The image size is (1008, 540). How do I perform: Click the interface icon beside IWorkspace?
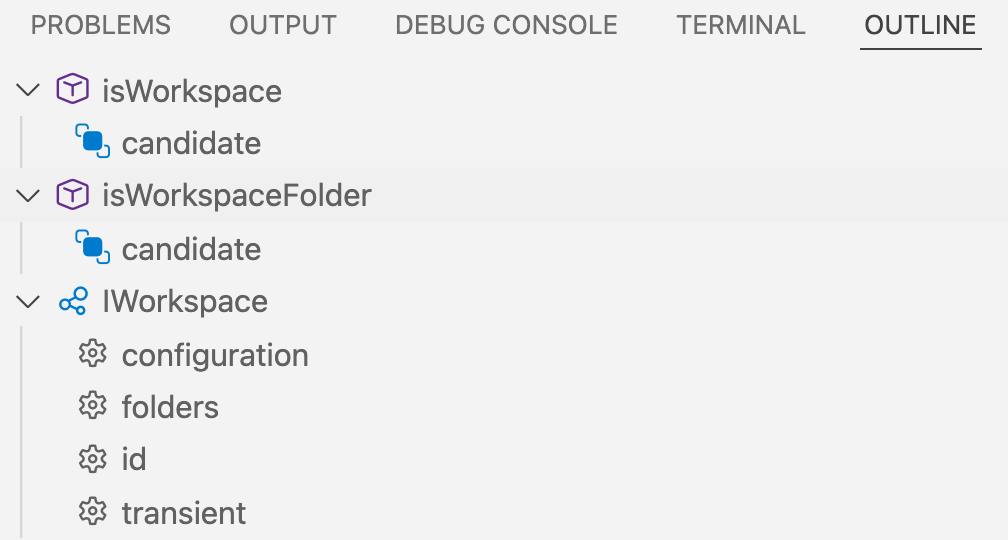(x=73, y=301)
